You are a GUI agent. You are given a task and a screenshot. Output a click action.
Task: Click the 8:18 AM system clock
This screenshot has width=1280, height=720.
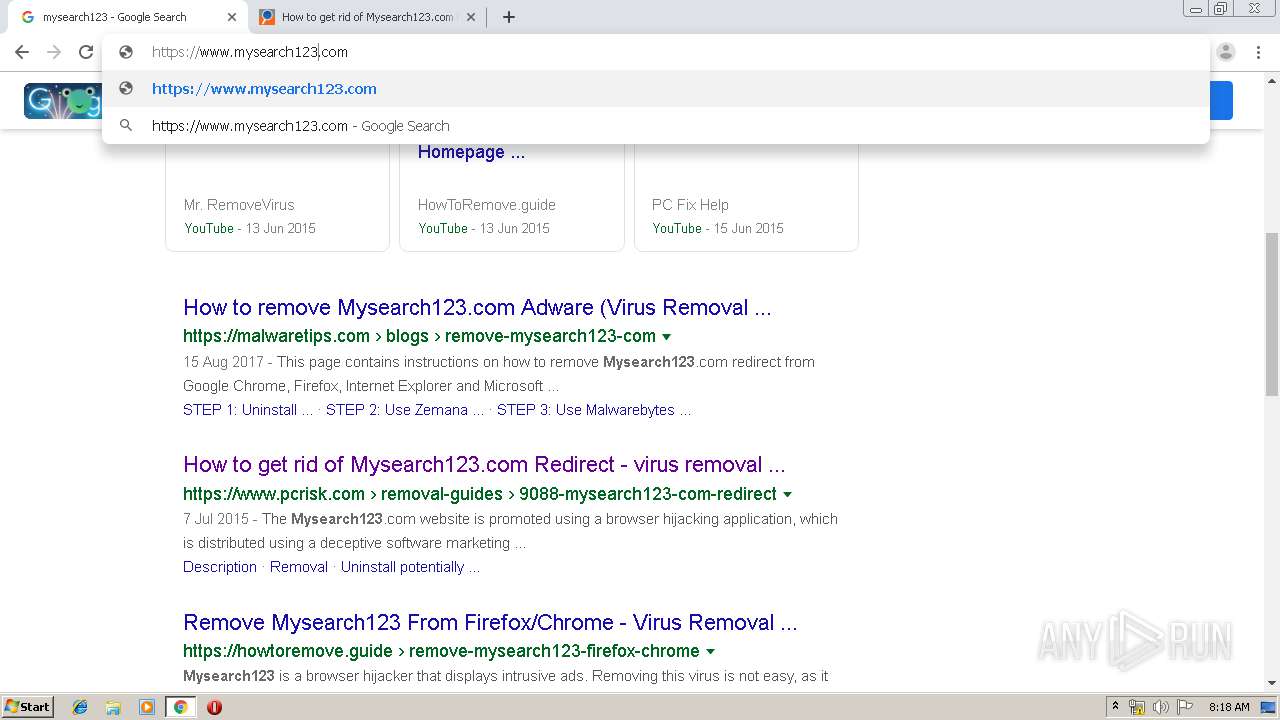[x=1229, y=707]
